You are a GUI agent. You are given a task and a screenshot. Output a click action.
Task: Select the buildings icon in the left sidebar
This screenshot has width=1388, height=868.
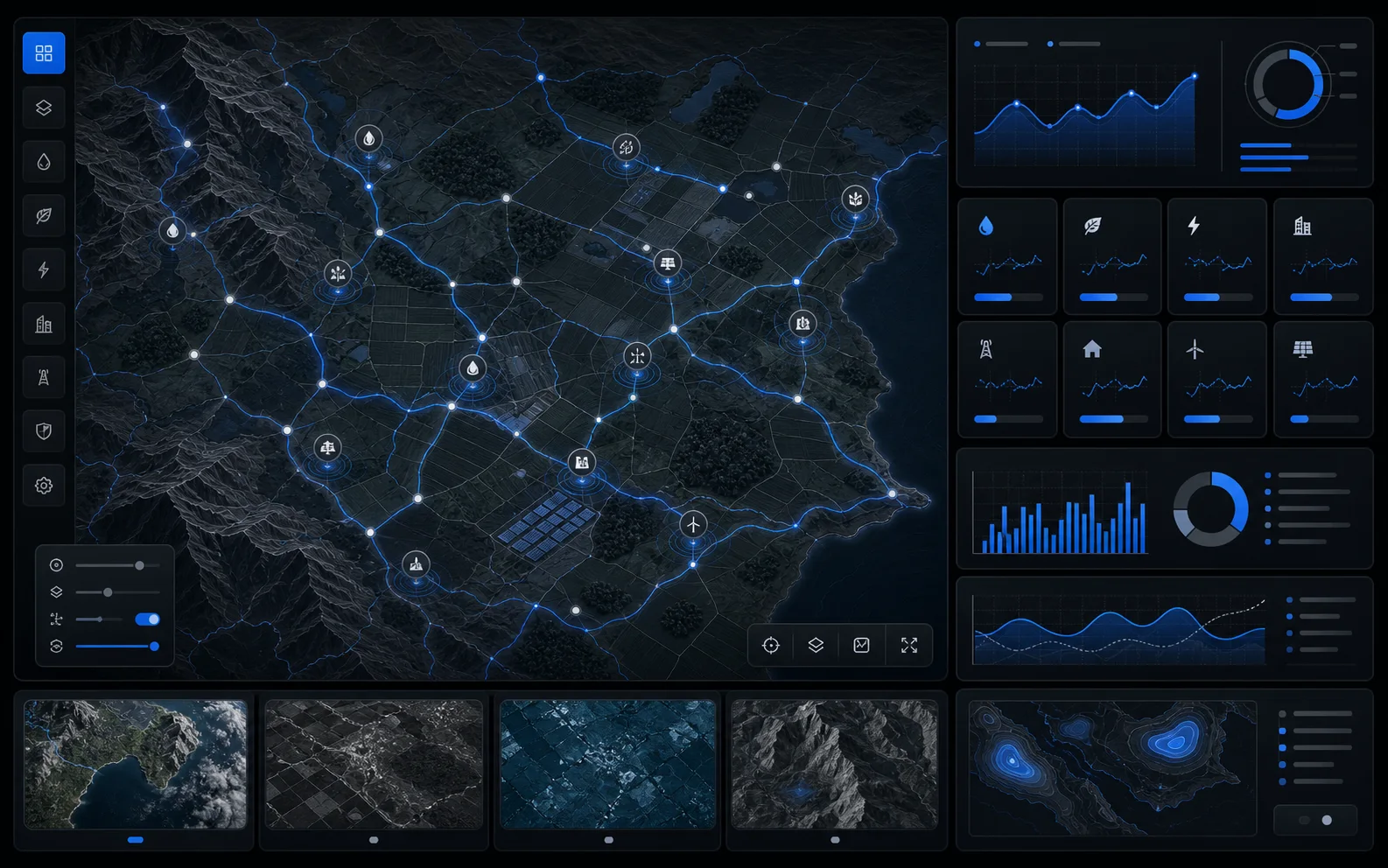(x=44, y=324)
